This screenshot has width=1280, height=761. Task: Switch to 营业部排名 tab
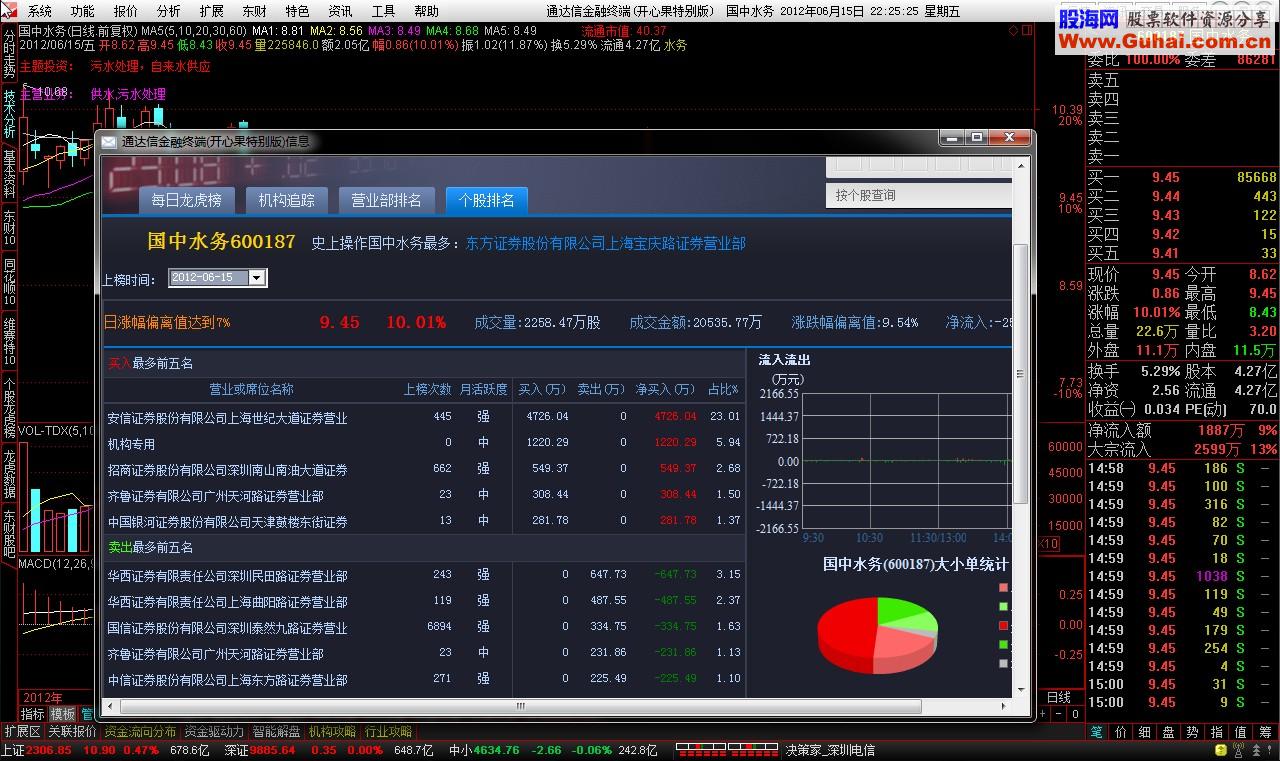click(386, 200)
